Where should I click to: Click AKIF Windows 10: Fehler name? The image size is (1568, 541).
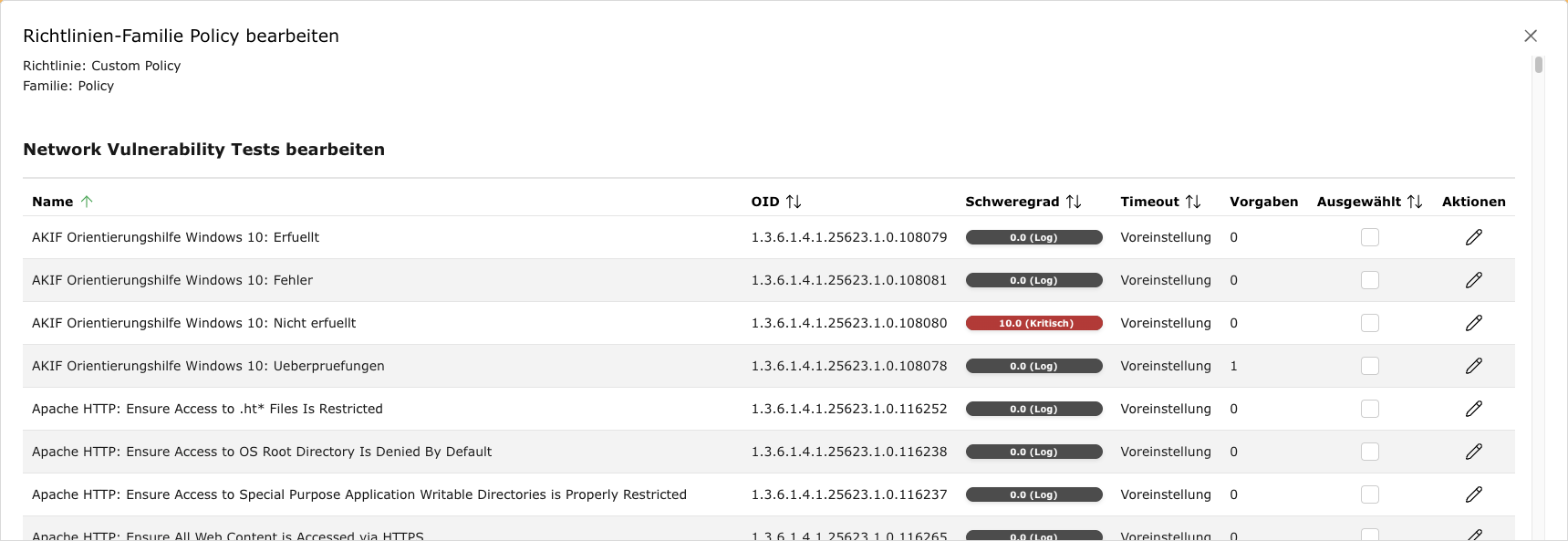172,280
